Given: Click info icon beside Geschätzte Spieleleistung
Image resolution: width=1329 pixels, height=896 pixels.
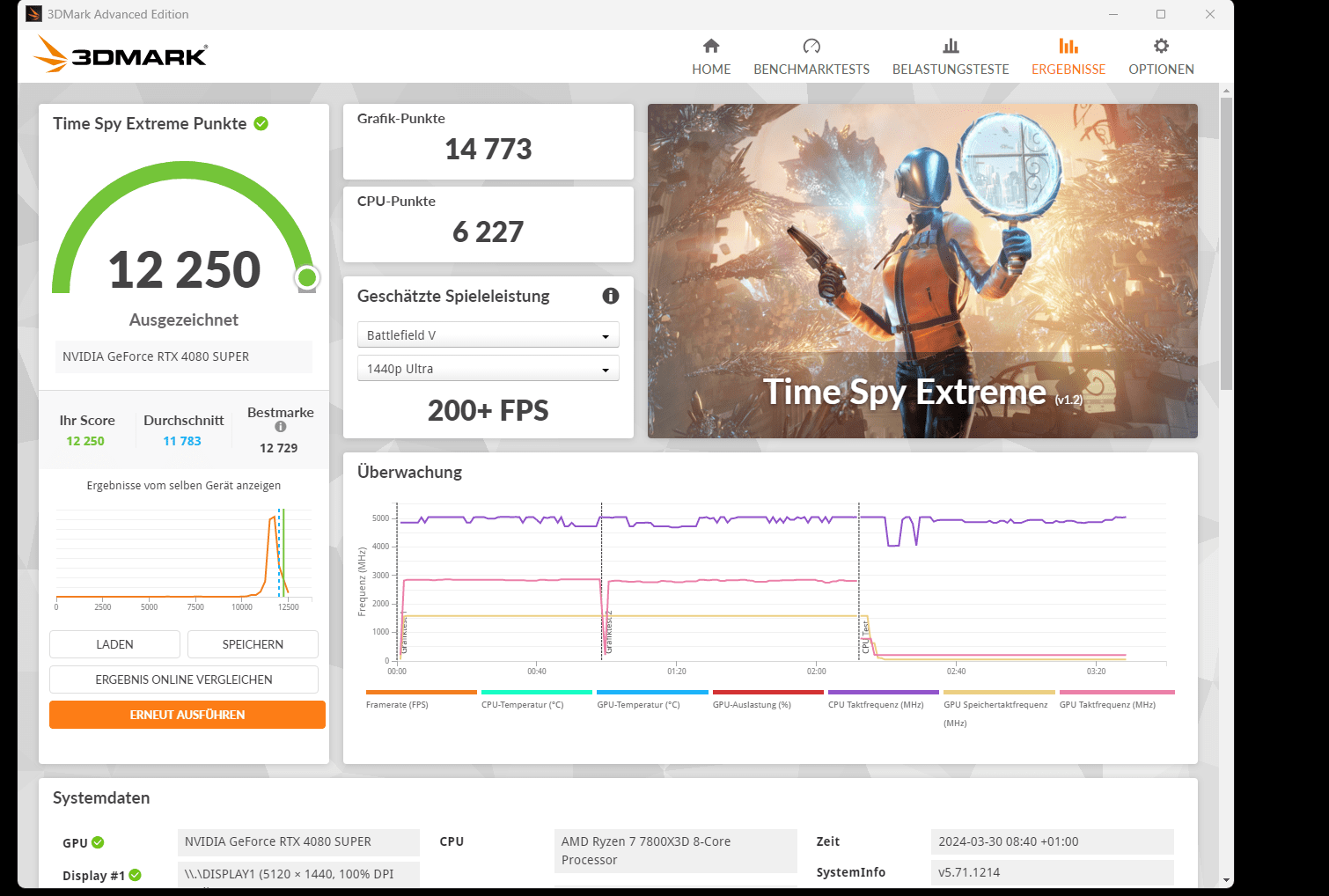Looking at the screenshot, I should [611, 296].
